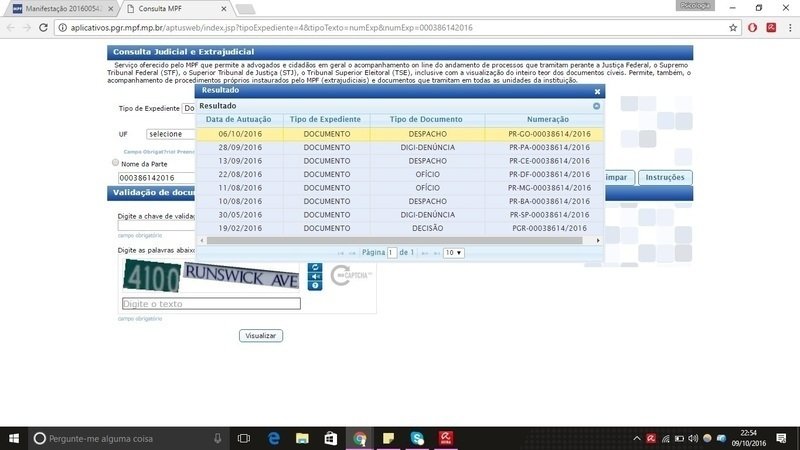Open reCAPTCHA help icon

click(315, 286)
